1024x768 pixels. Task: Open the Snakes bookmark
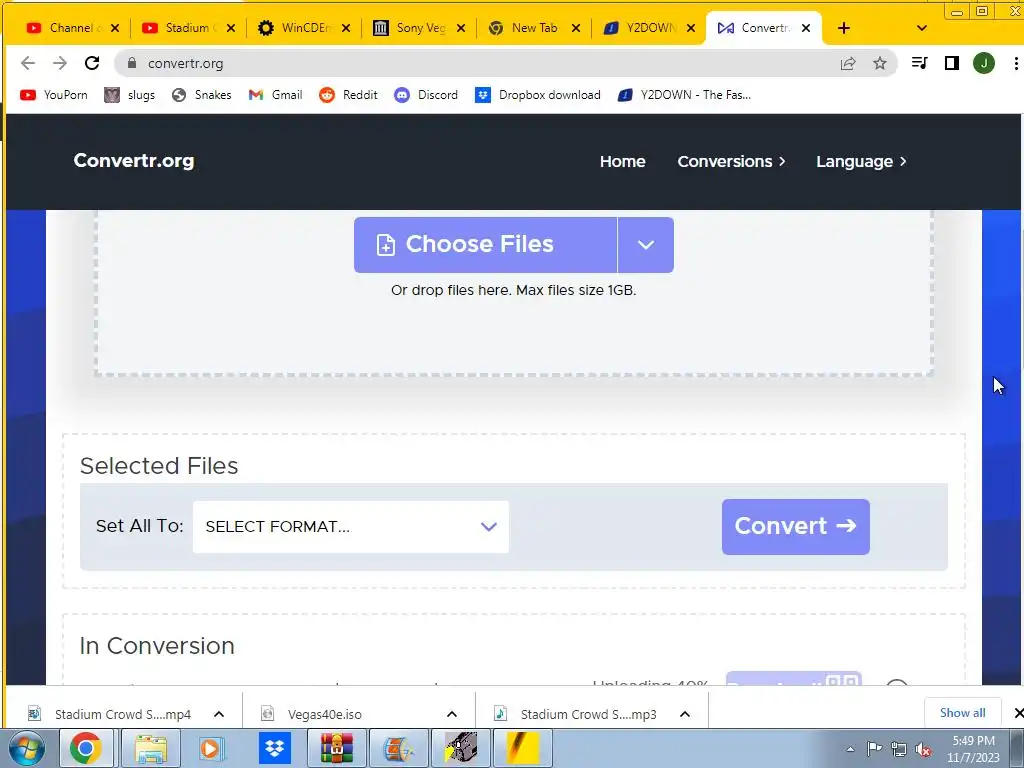pyautogui.click(x=202, y=95)
